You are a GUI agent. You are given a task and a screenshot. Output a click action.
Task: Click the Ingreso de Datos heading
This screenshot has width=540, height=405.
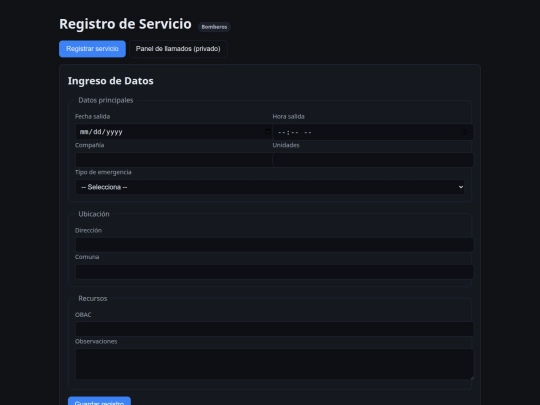[111, 81]
